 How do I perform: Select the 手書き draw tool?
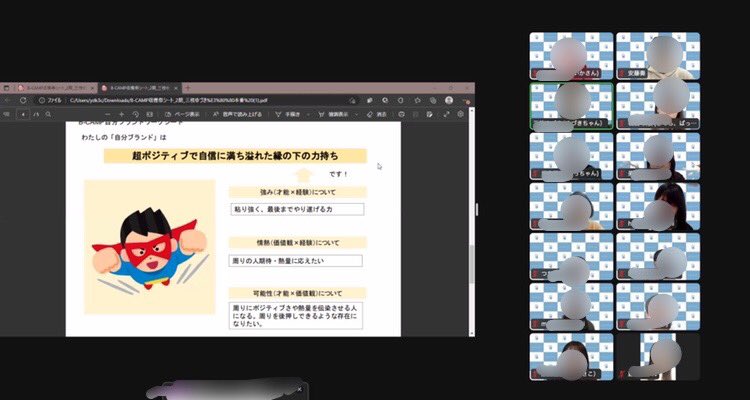[287, 114]
